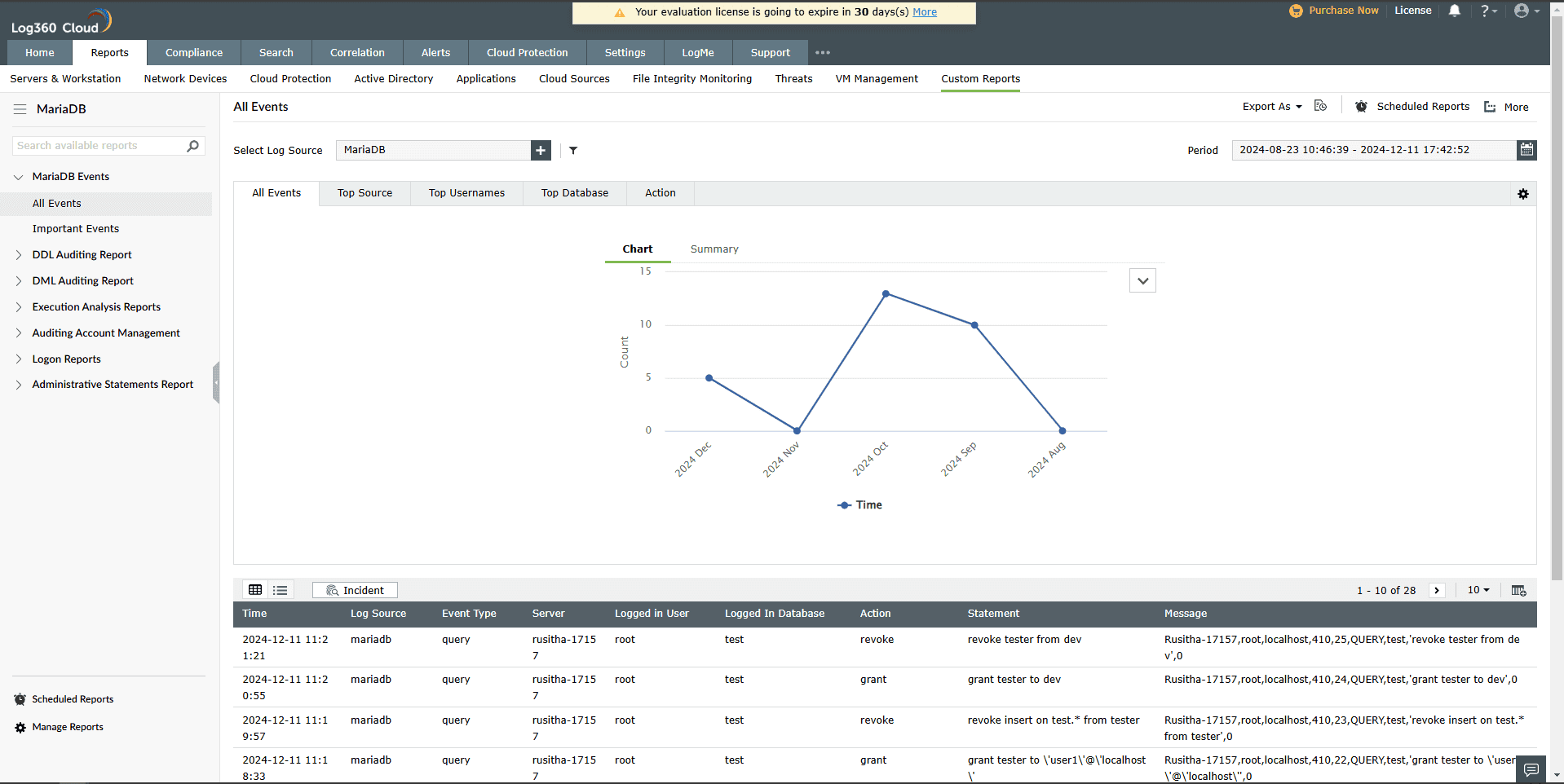Open the chat feedback icon
The image size is (1564, 784).
click(x=1531, y=769)
